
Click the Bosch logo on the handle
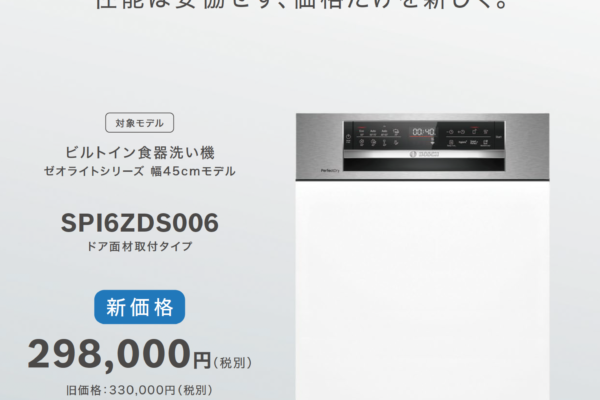click(424, 154)
